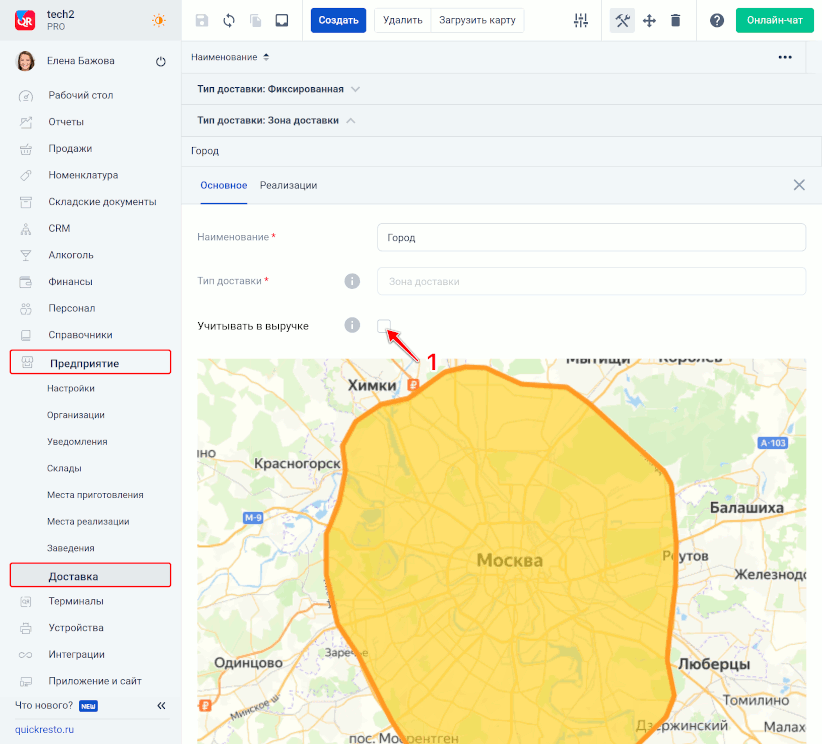Open the quickresto.ru link
The width and height of the screenshot is (822, 744).
tap(45, 729)
